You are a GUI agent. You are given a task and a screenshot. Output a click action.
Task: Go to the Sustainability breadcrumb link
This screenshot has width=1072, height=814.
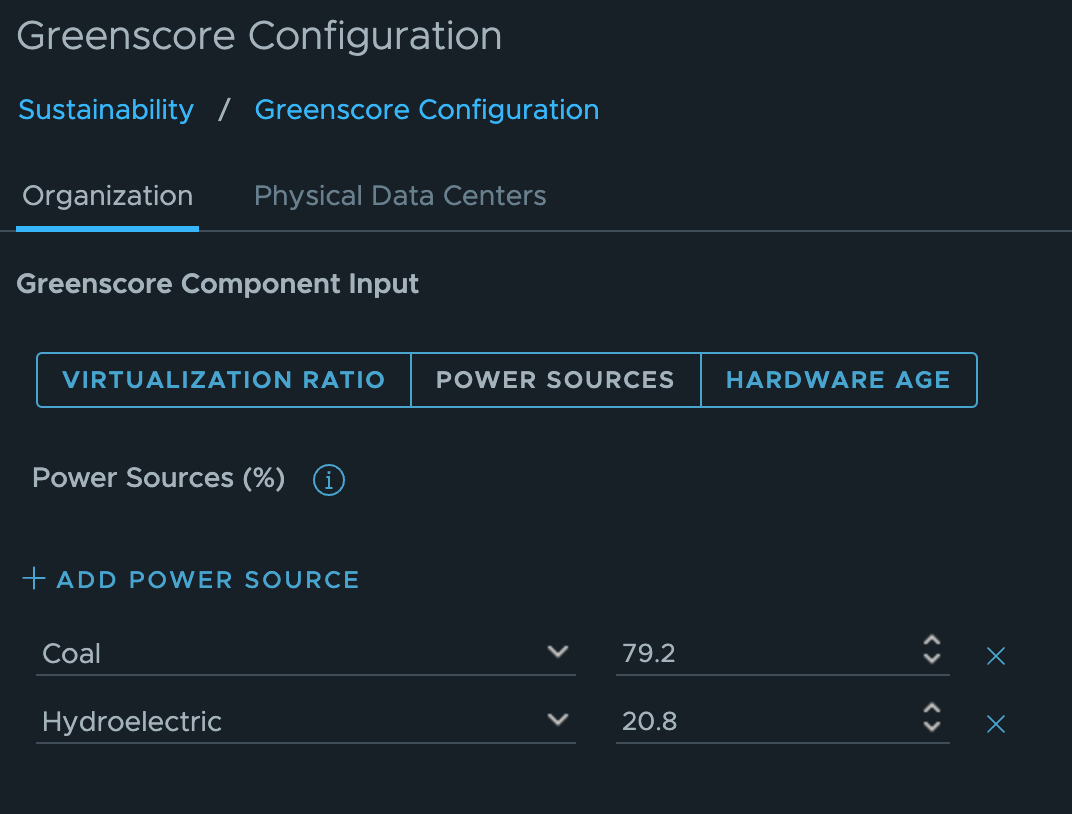[106, 110]
